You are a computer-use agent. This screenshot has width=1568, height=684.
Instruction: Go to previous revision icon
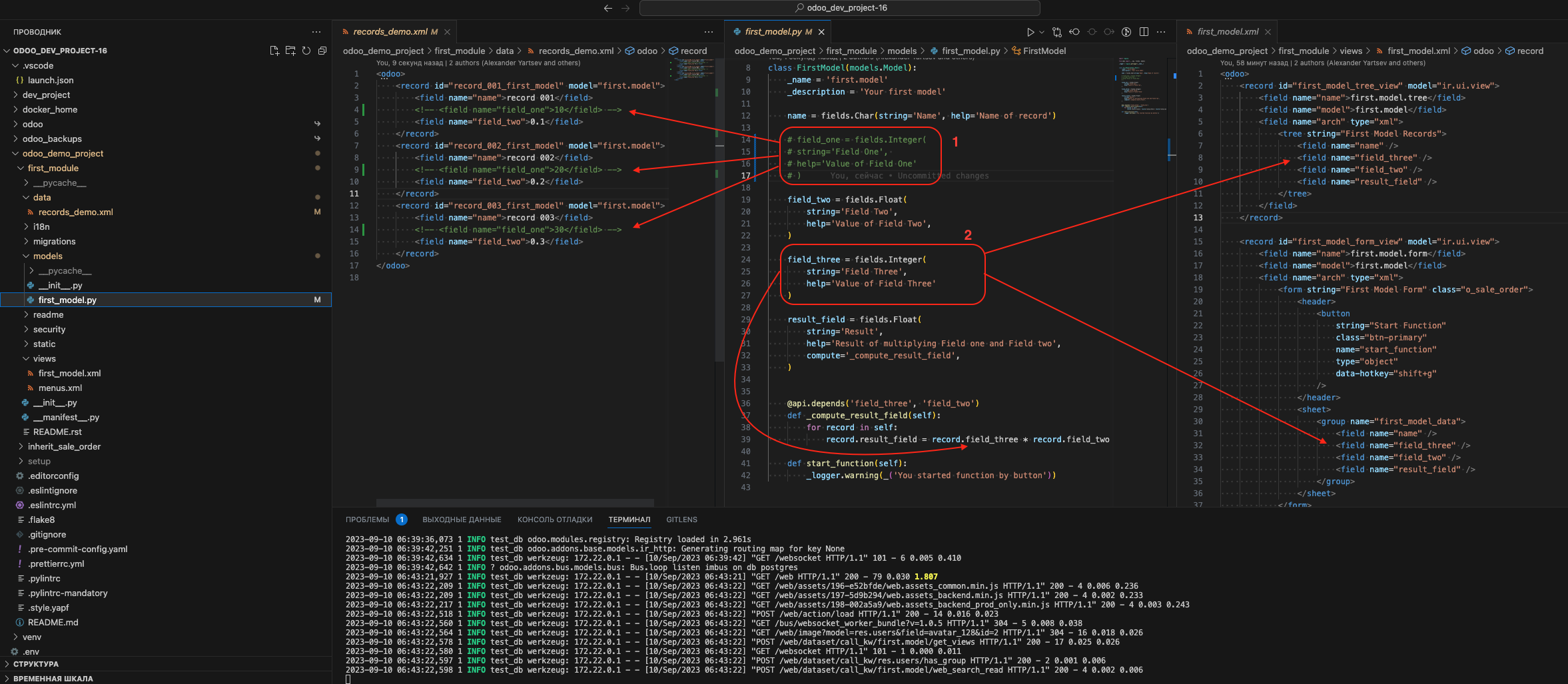[x=1074, y=32]
